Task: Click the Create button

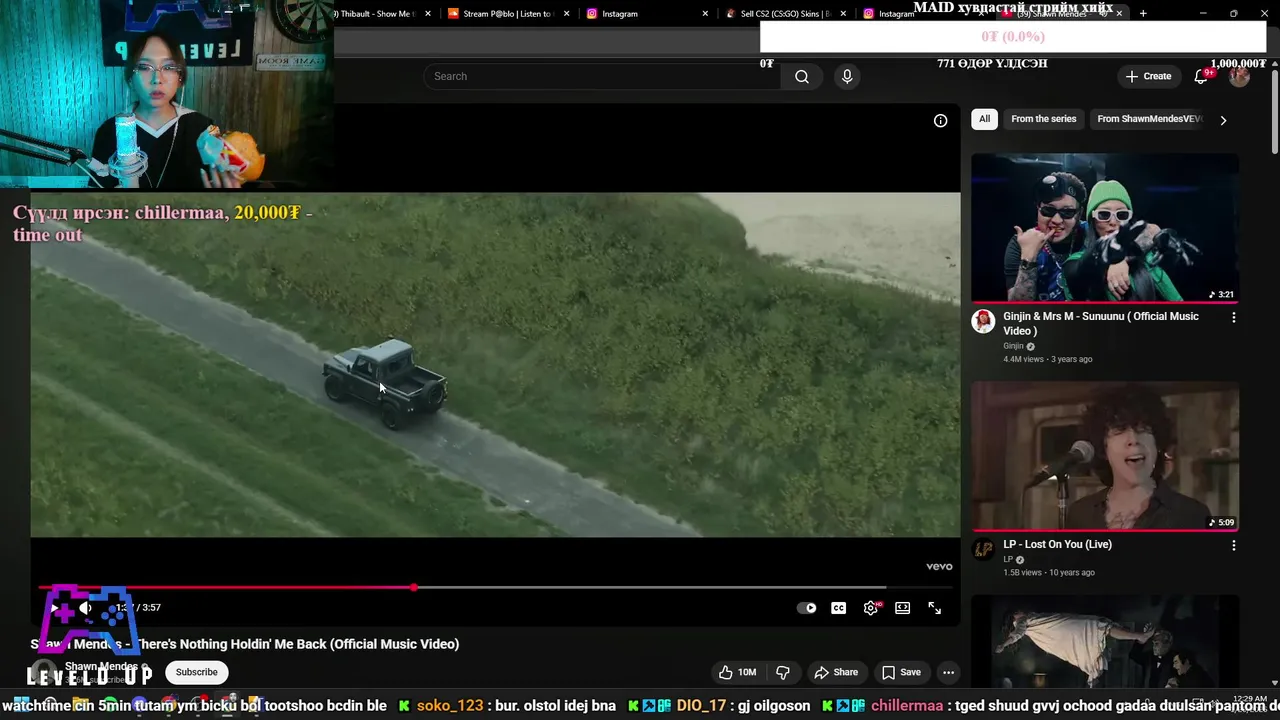Action: [1148, 76]
